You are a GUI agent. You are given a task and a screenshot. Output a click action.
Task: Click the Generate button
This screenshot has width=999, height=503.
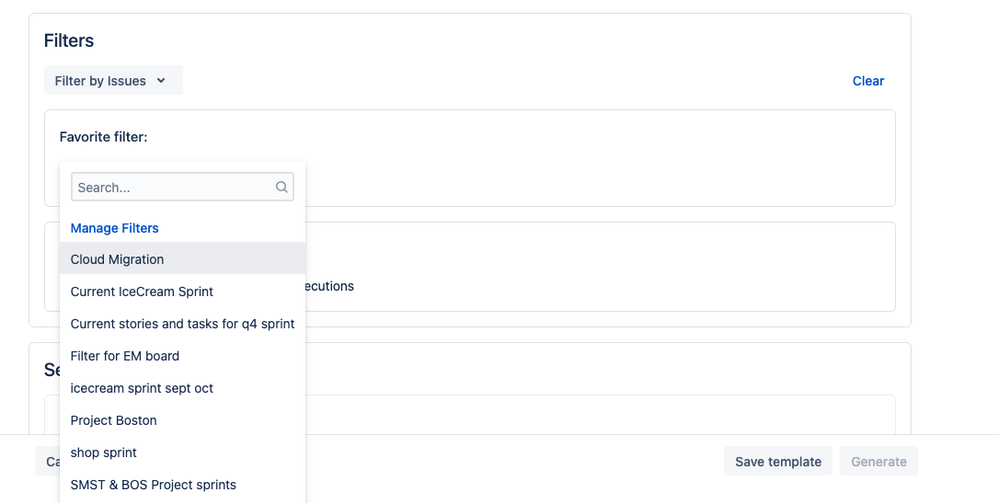click(x=879, y=461)
